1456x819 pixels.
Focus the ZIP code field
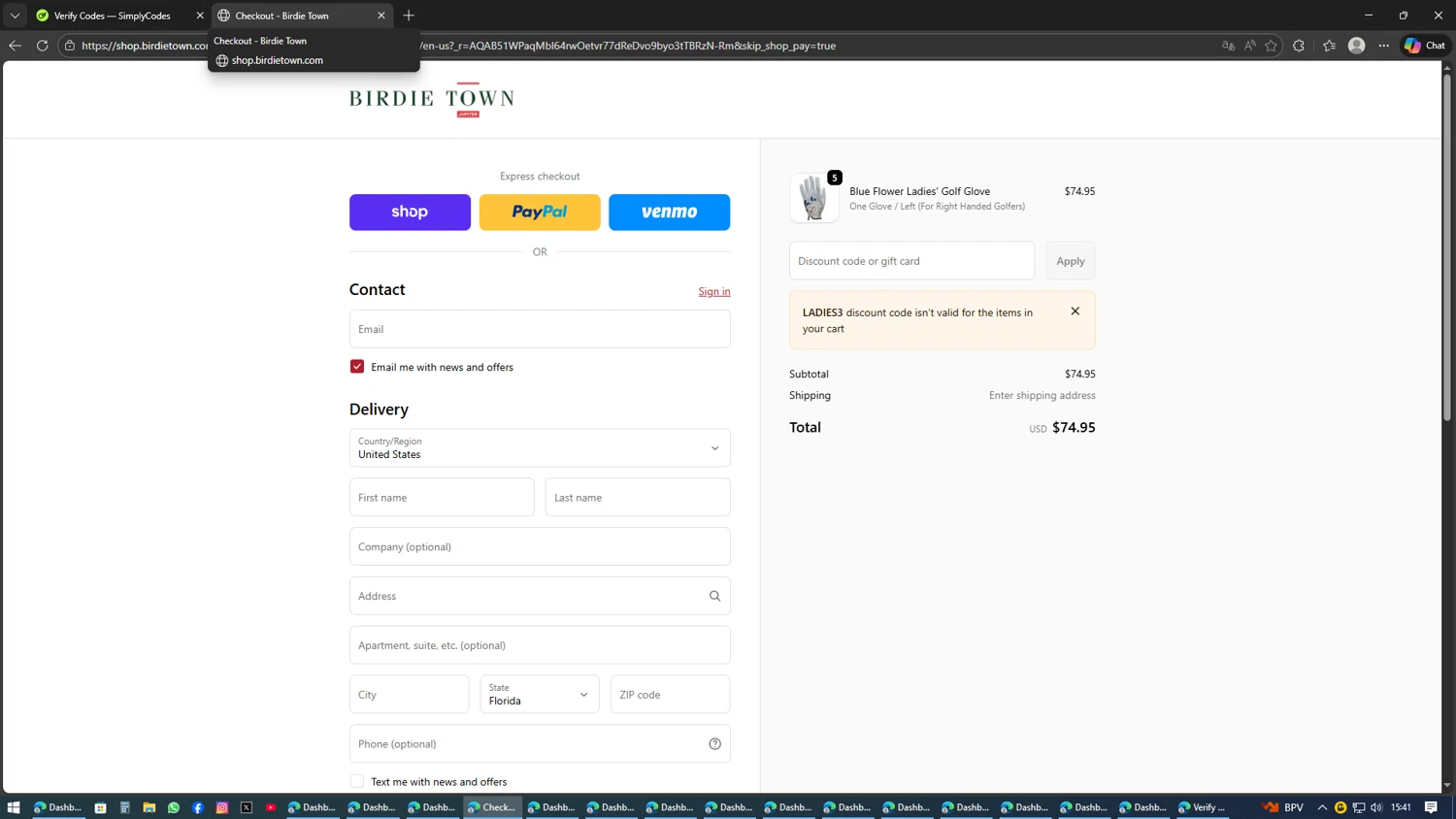(x=670, y=694)
